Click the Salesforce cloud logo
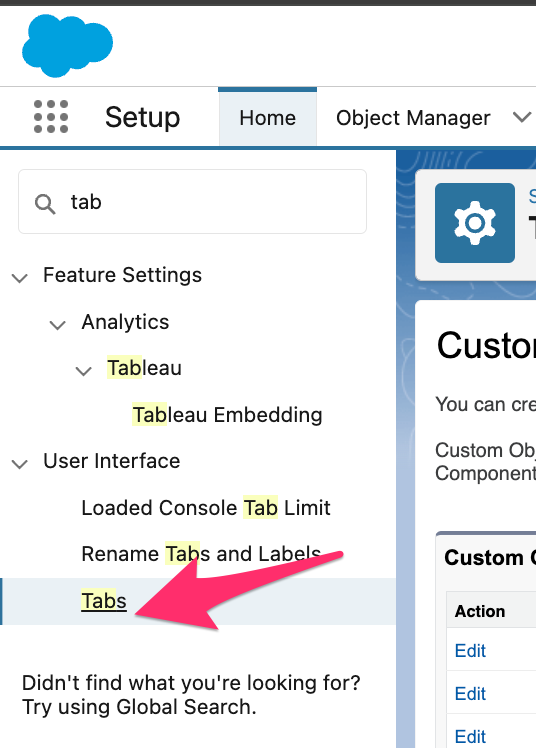This screenshot has width=536, height=748. click(67, 45)
